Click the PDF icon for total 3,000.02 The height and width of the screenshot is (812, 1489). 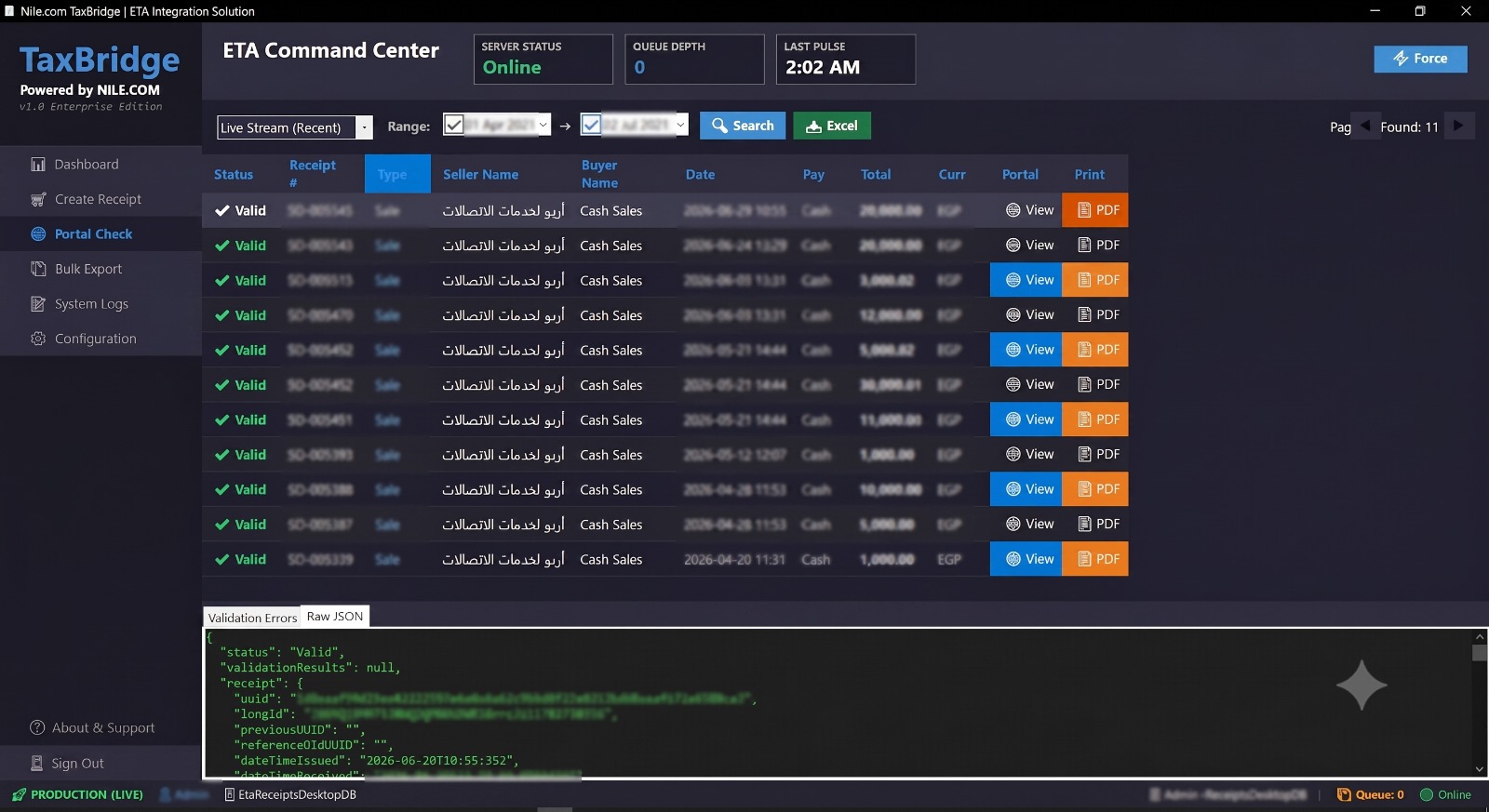click(1084, 280)
